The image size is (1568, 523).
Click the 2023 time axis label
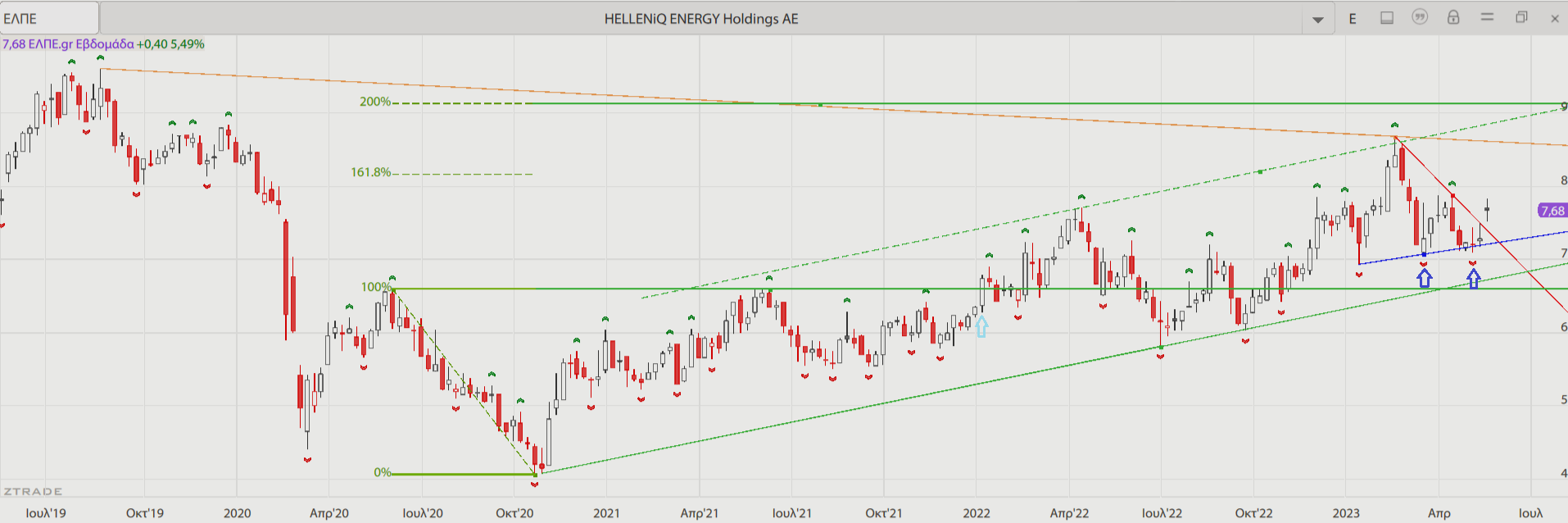tap(1346, 513)
